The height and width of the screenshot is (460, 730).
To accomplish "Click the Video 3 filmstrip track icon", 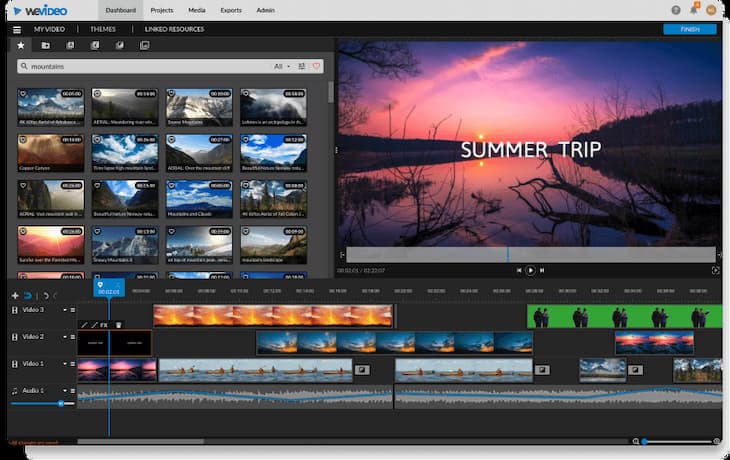I will (14, 310).
